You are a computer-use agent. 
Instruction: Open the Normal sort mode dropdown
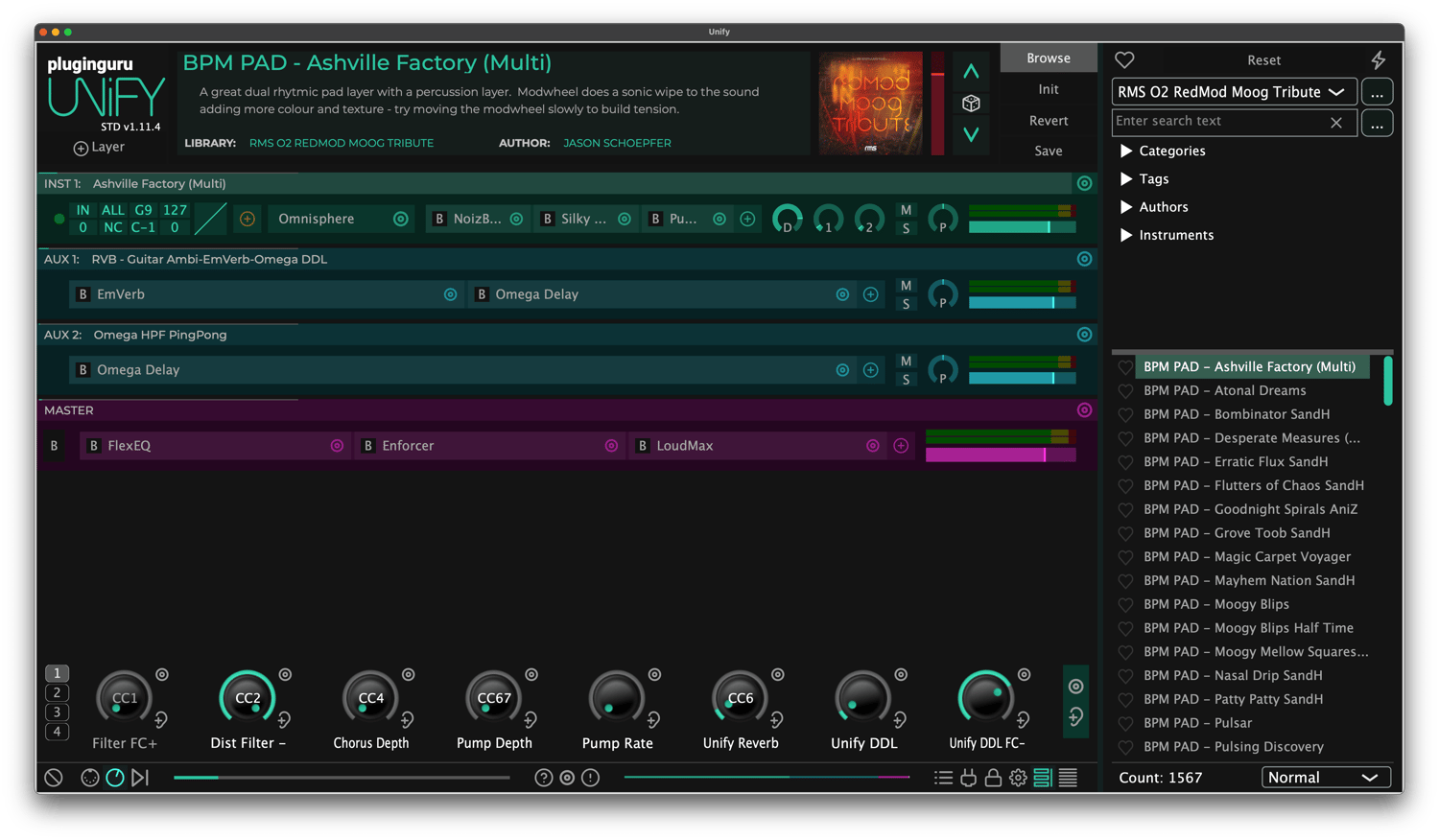click(1326, 778)
